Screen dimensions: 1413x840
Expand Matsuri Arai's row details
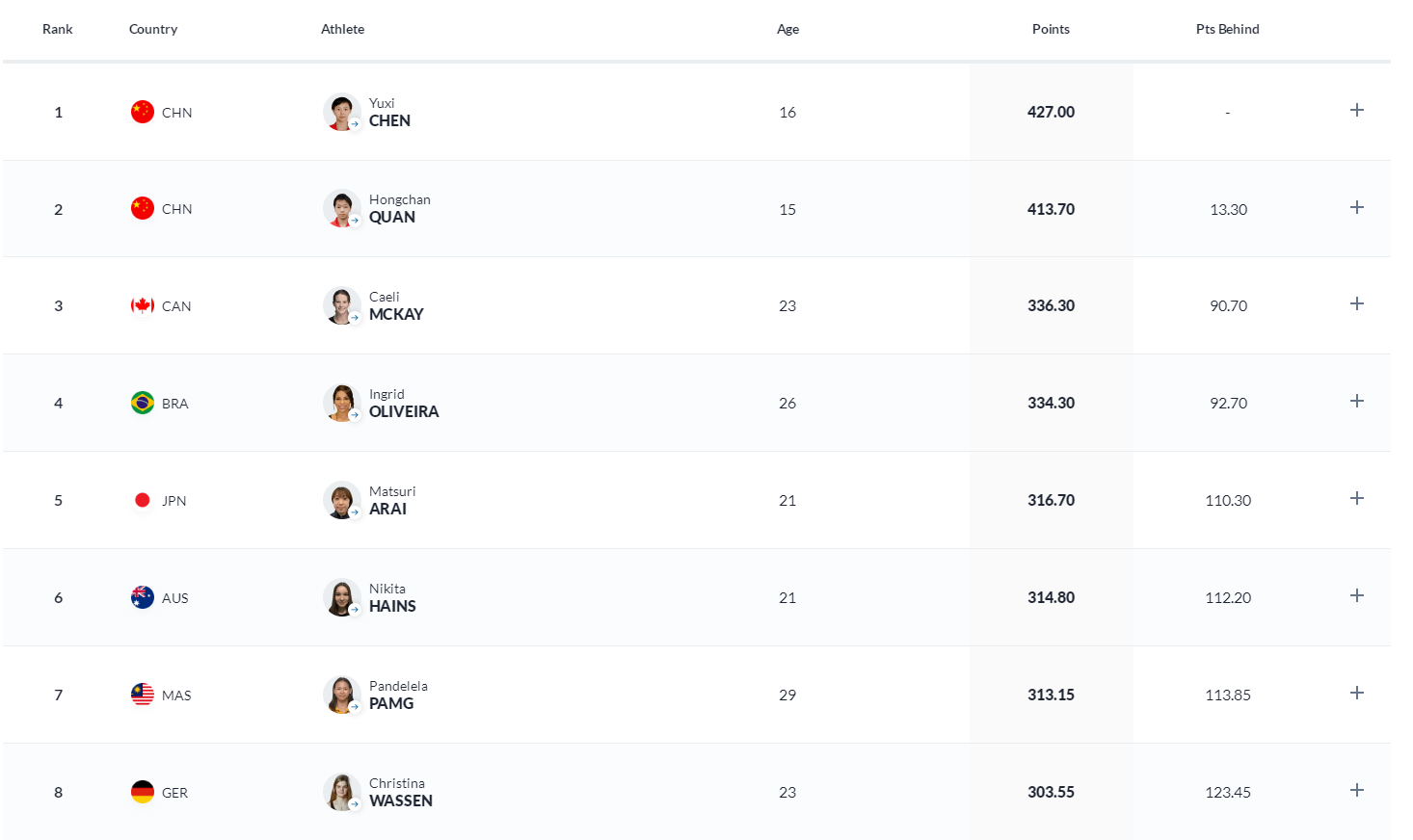[x=1356, y=498]
